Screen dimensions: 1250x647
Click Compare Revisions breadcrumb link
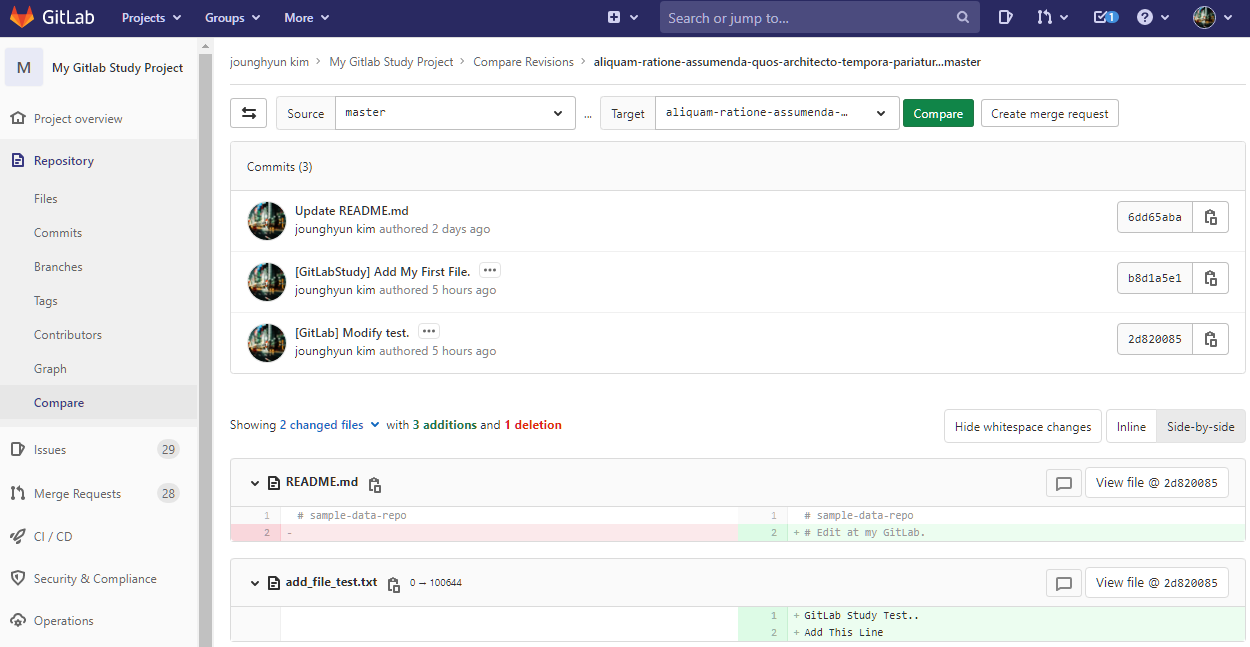(x=523, y=61)
